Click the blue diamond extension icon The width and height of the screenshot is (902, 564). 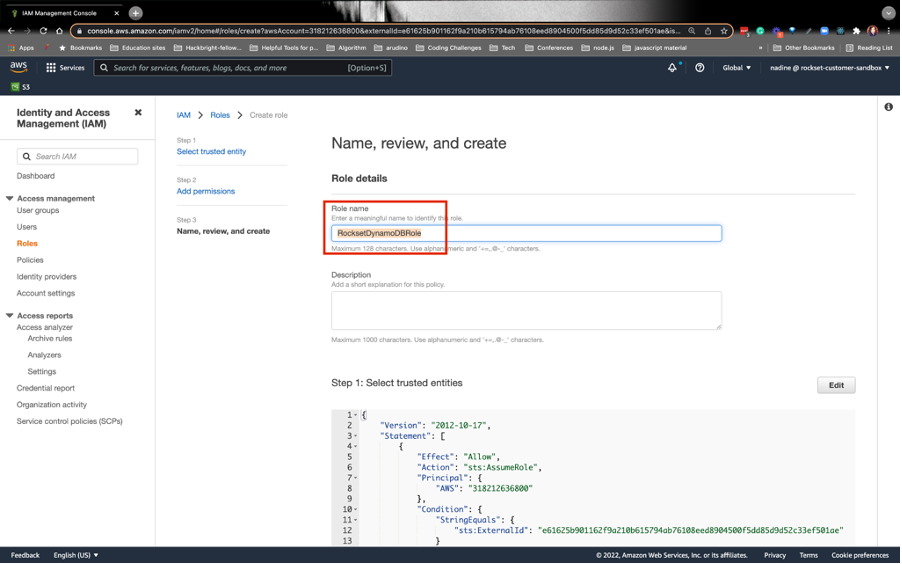pos(792,30)
